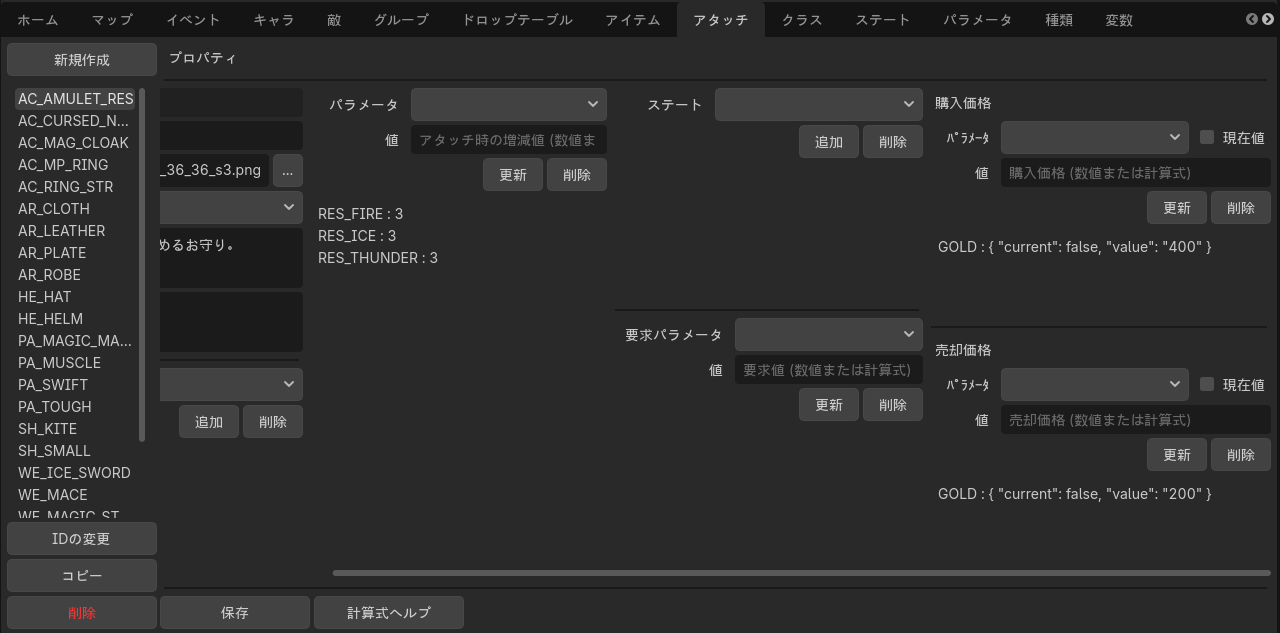Enable 現在値 checkbox under 購入価格
This screenshot has width=1280, height=633.
[1207, 137]
